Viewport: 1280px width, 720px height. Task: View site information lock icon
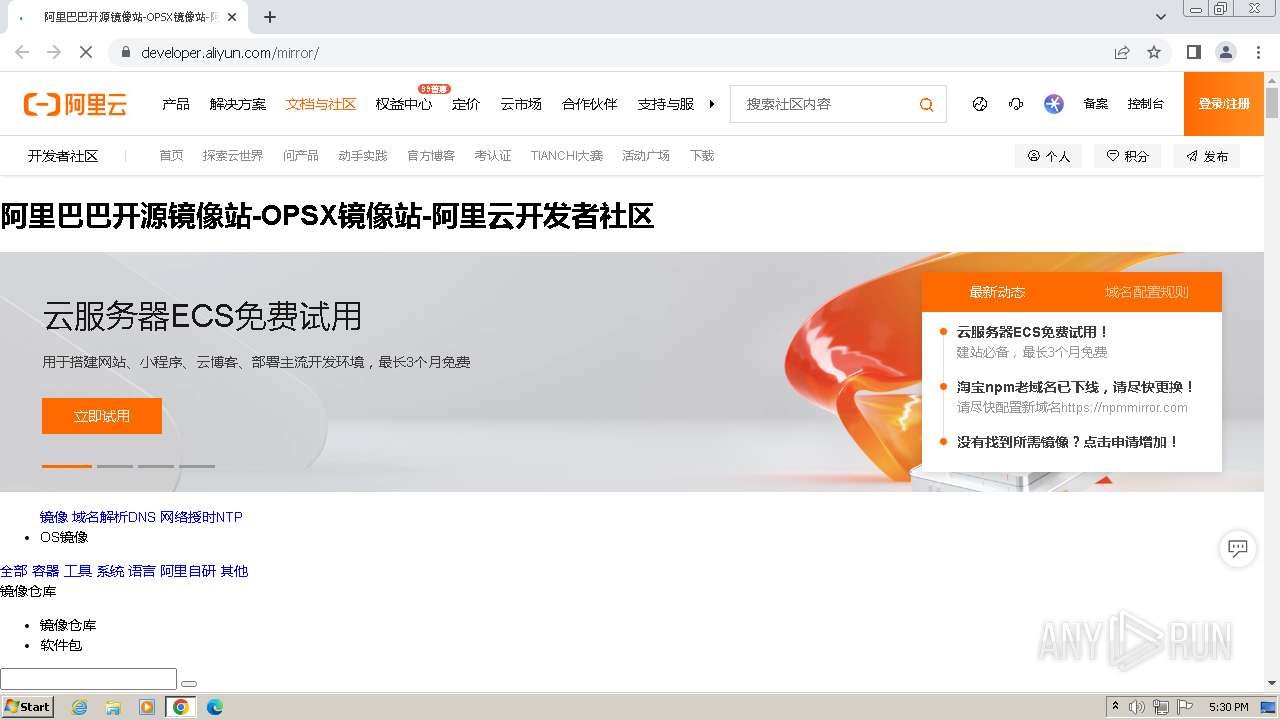pos(125,52)
